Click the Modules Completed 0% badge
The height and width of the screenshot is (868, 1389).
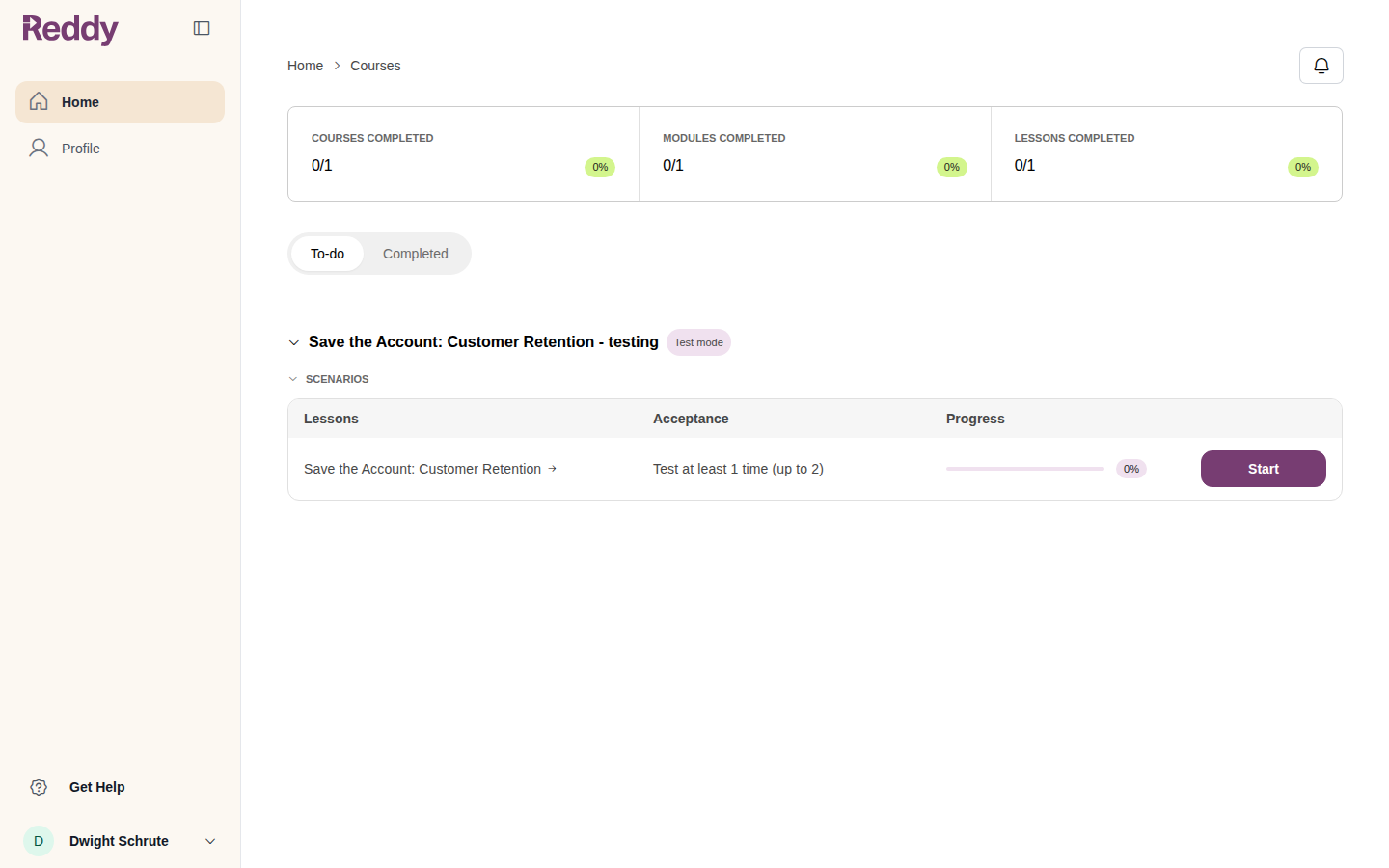click(952, 167)
